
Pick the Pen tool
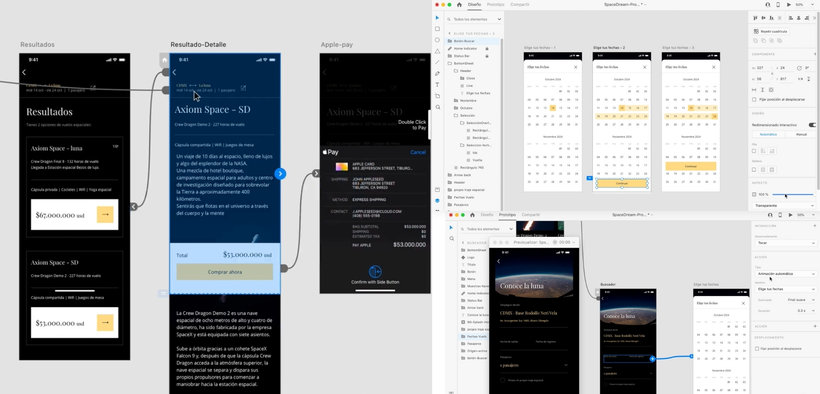click(437, 73)
